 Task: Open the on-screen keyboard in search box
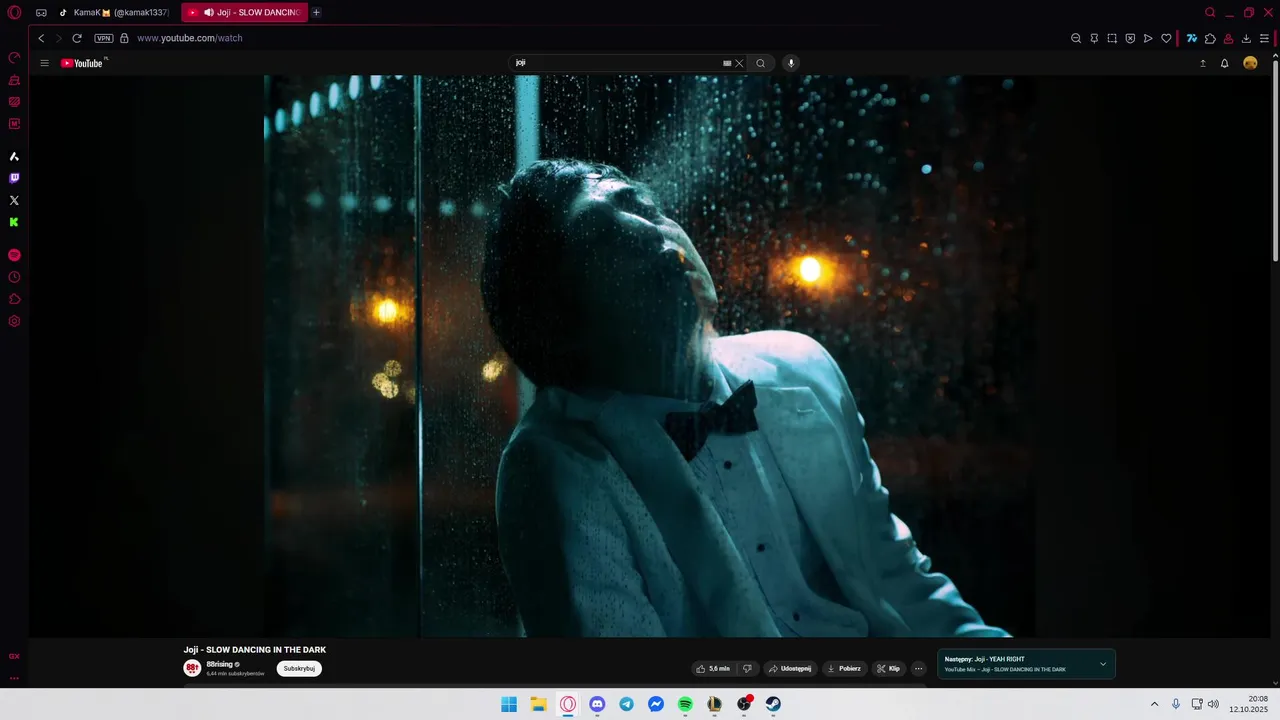pyautogui.click(x=727, y=63)
